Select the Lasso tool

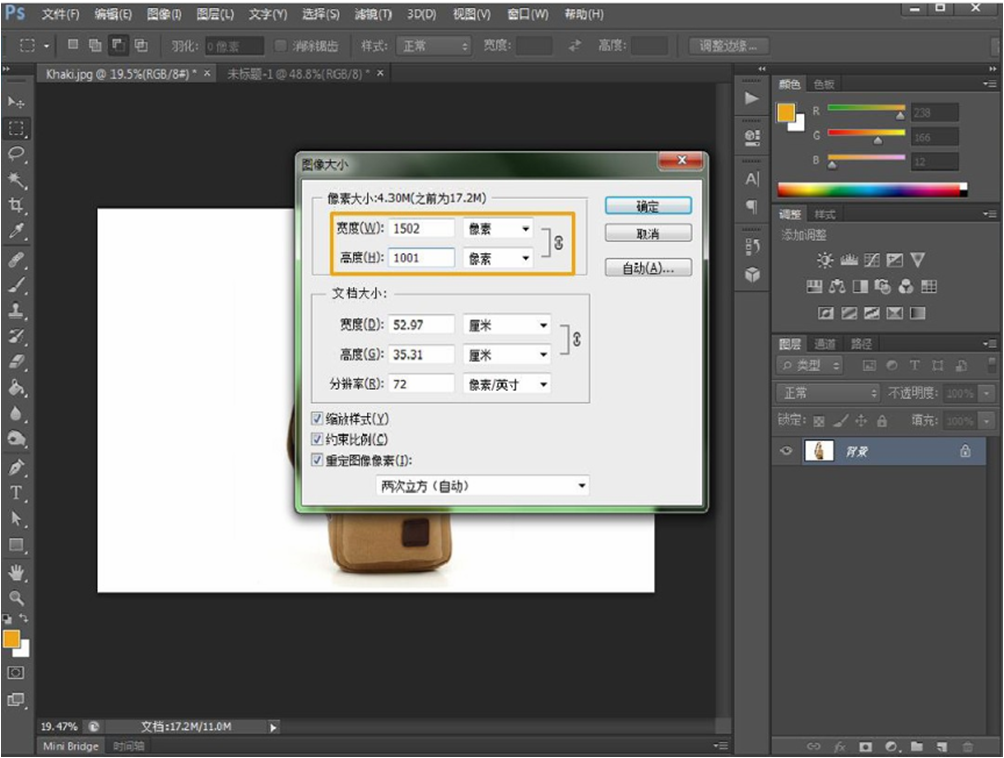point(17,154)
